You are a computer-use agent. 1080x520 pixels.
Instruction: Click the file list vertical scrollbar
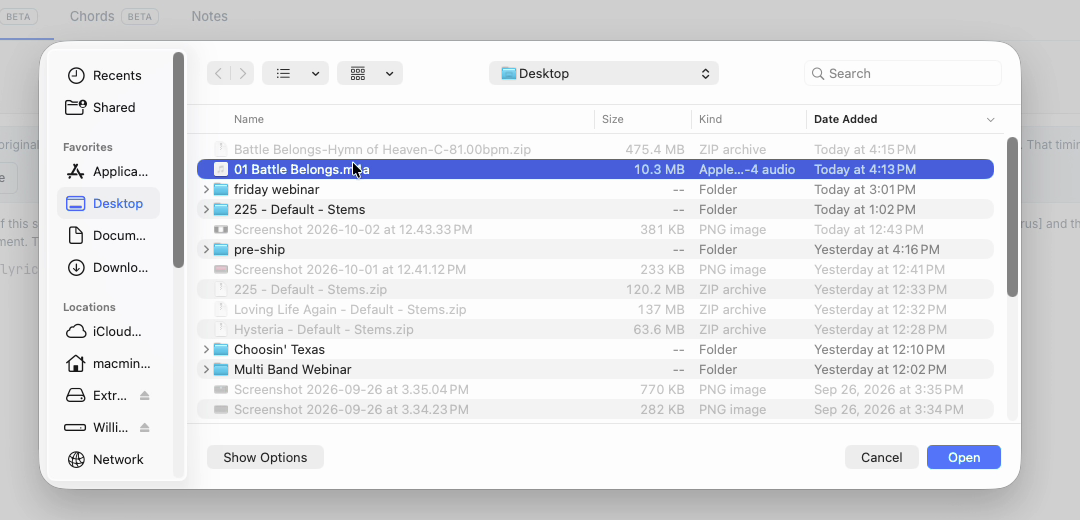tap(1012, 217)
